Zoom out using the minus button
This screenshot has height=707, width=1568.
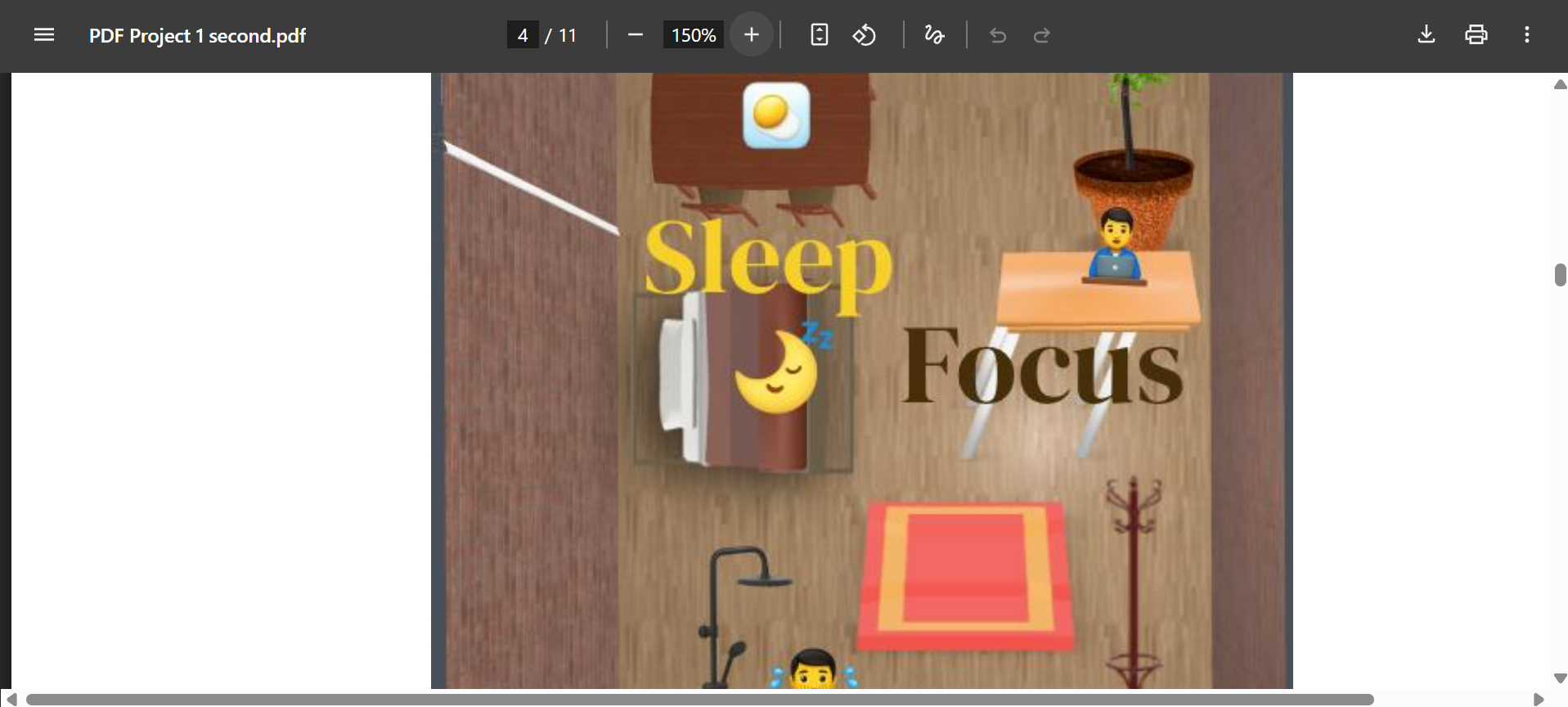point(636,35)
